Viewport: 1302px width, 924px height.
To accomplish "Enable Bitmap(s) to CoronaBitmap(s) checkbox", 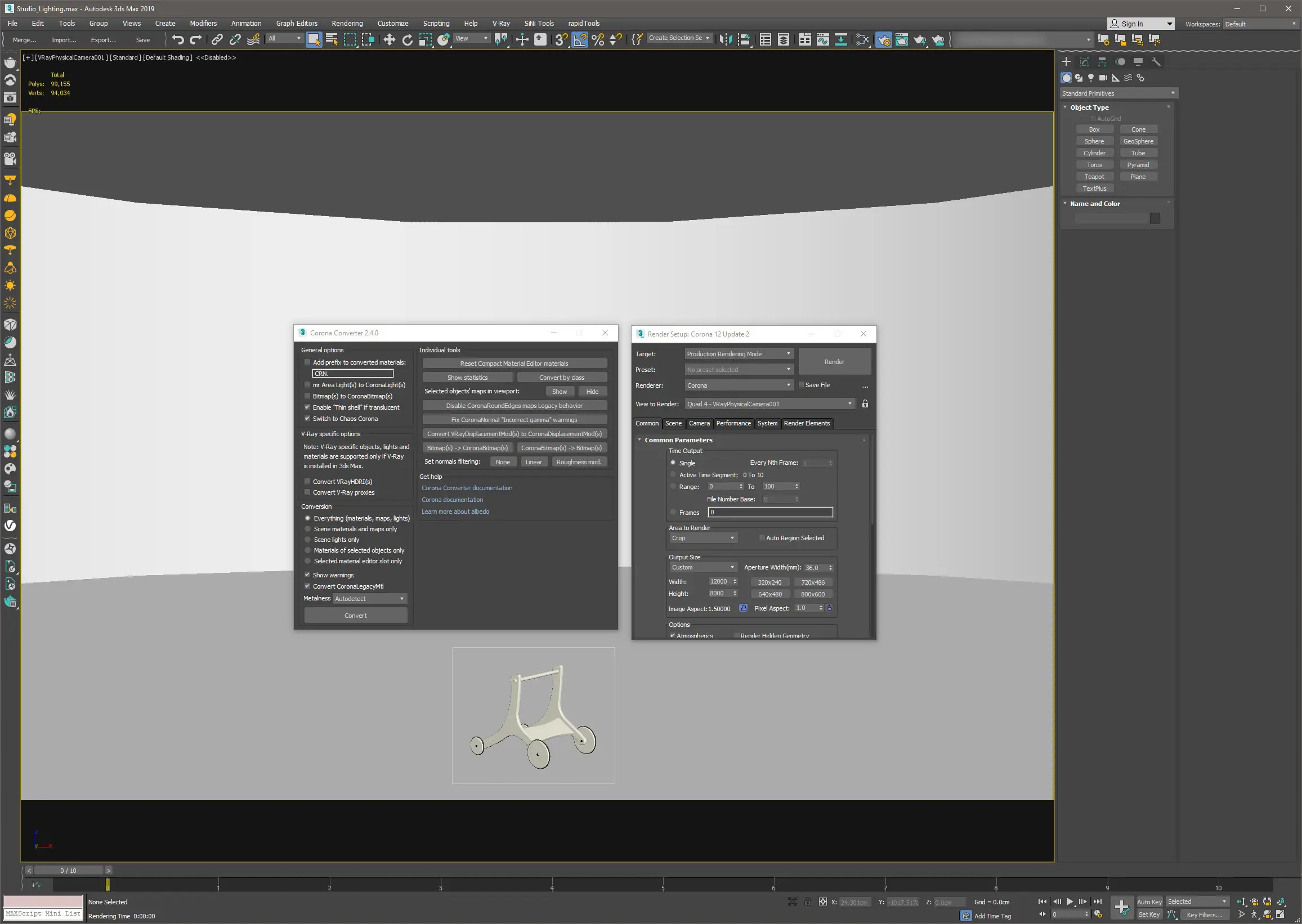I will pyautogui.click(x=308, y=396).
